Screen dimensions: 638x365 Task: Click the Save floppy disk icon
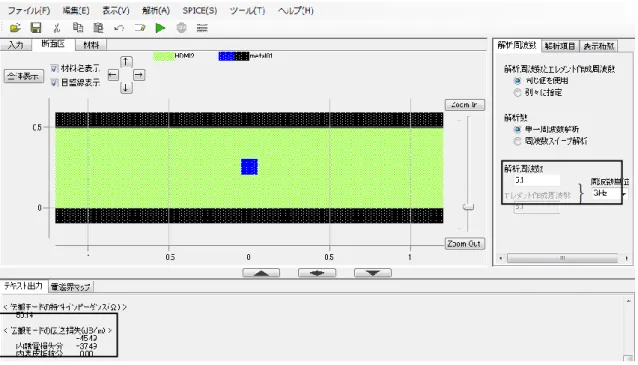[36, 28]
